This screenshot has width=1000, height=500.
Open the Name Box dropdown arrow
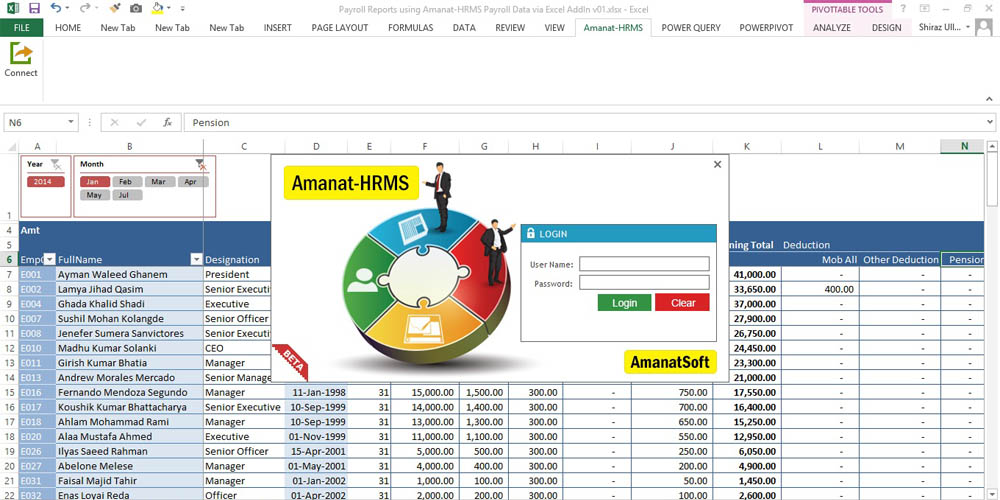[70, 122]
